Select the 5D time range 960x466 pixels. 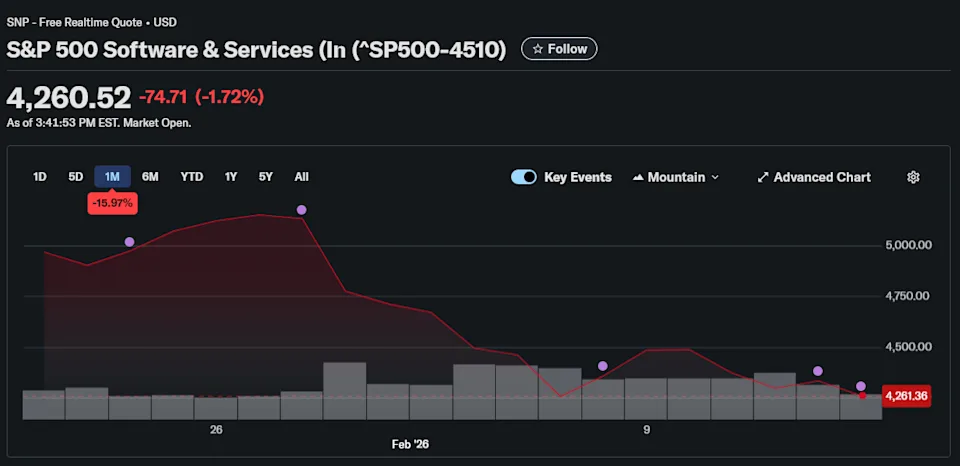click(76, 177)
